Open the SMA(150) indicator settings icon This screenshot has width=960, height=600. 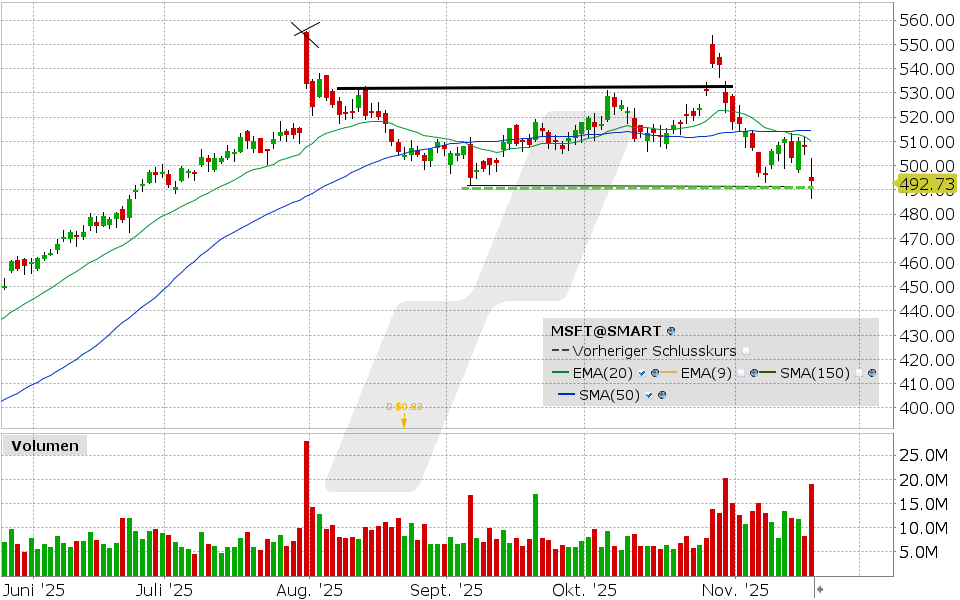pos(871,374)
